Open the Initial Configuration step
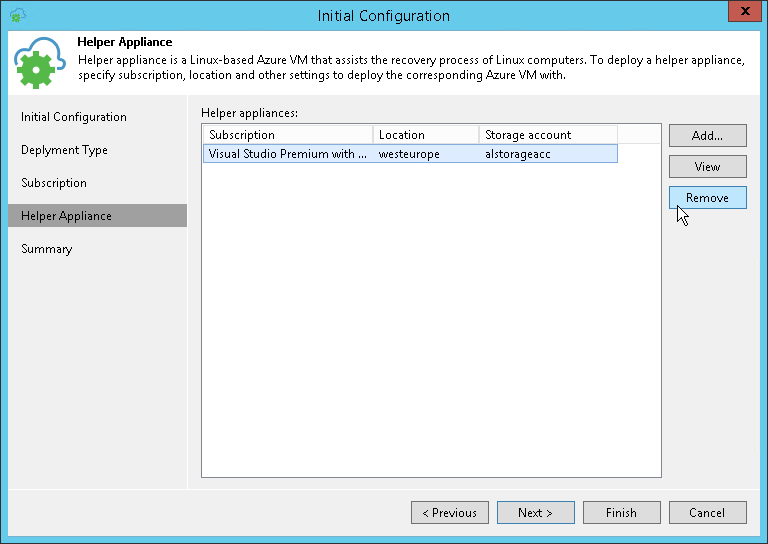Screen dimensions: 768x544 tap(74, 117)
